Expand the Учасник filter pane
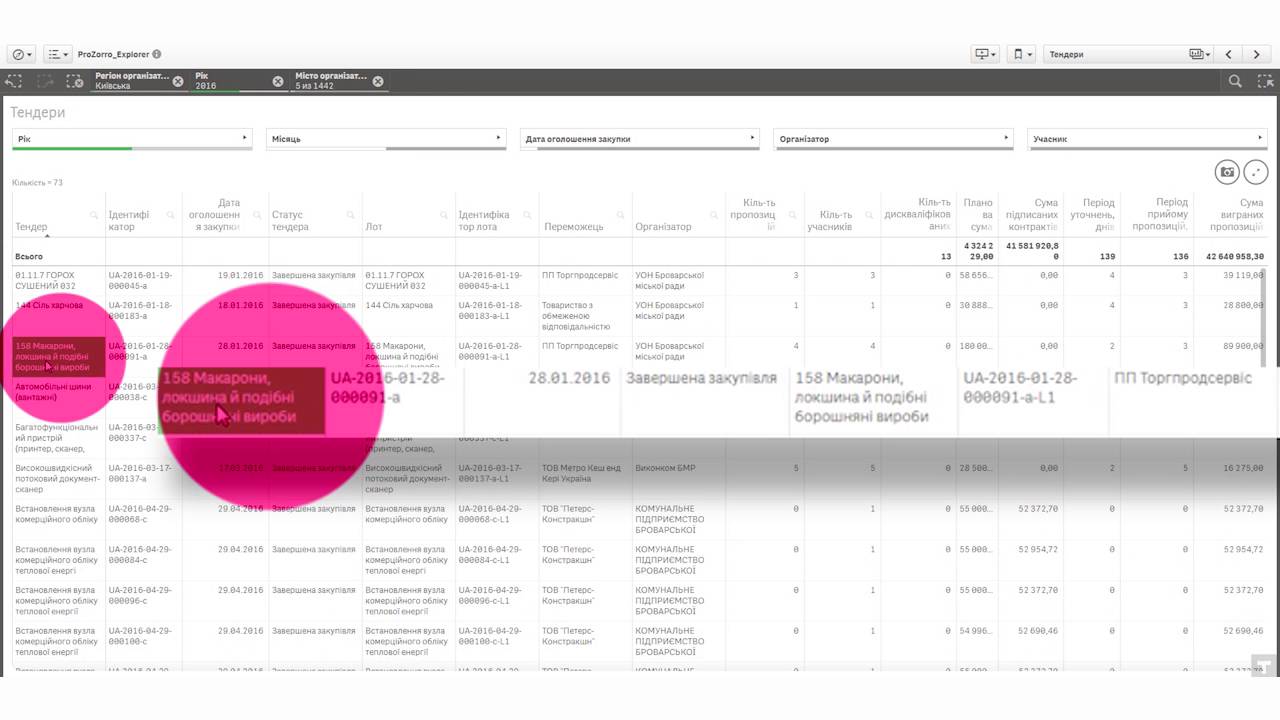This screenshot has width=1280, height=720. (1148, 139)
